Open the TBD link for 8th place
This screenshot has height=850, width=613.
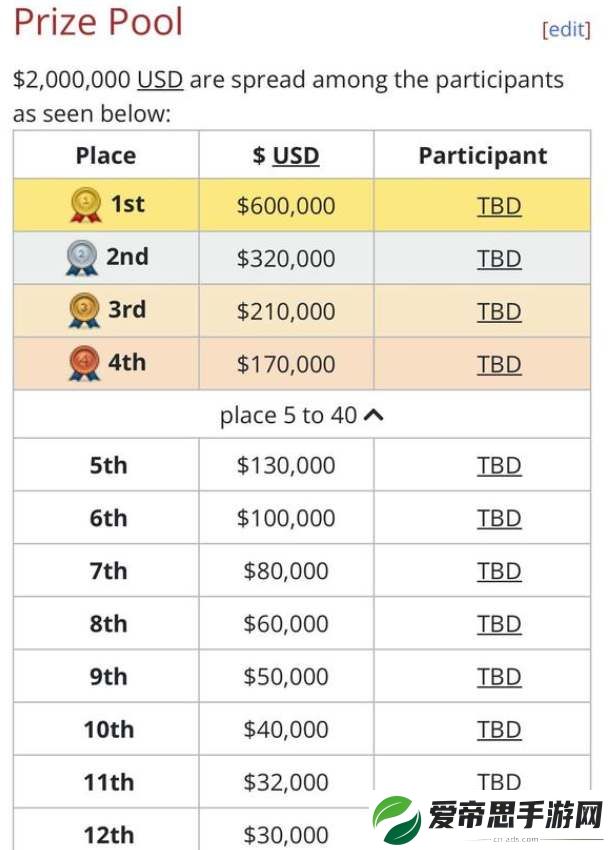[x=499, y=624]
